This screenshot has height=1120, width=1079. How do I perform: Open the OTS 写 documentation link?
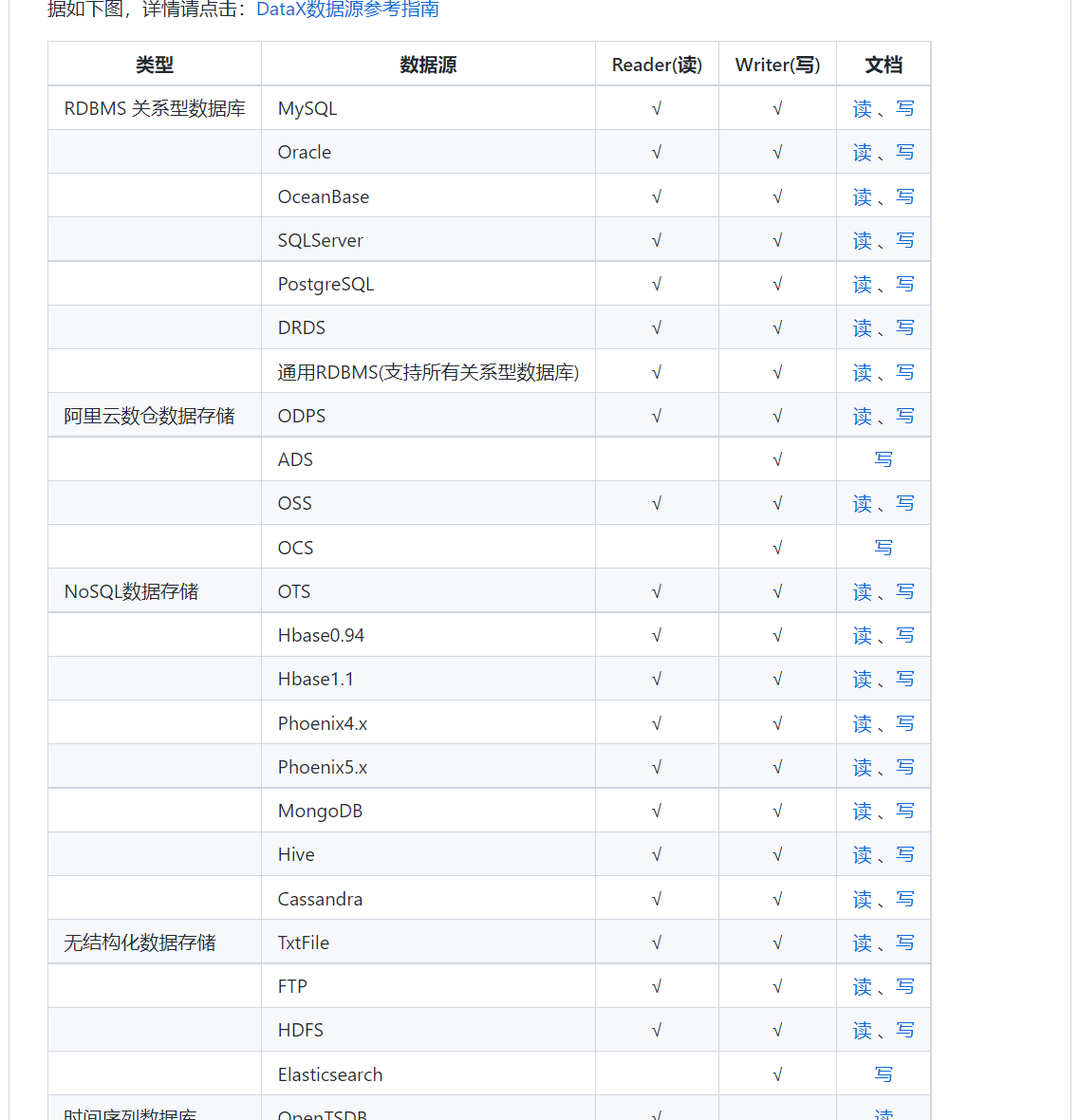click(x=904, y=591)
